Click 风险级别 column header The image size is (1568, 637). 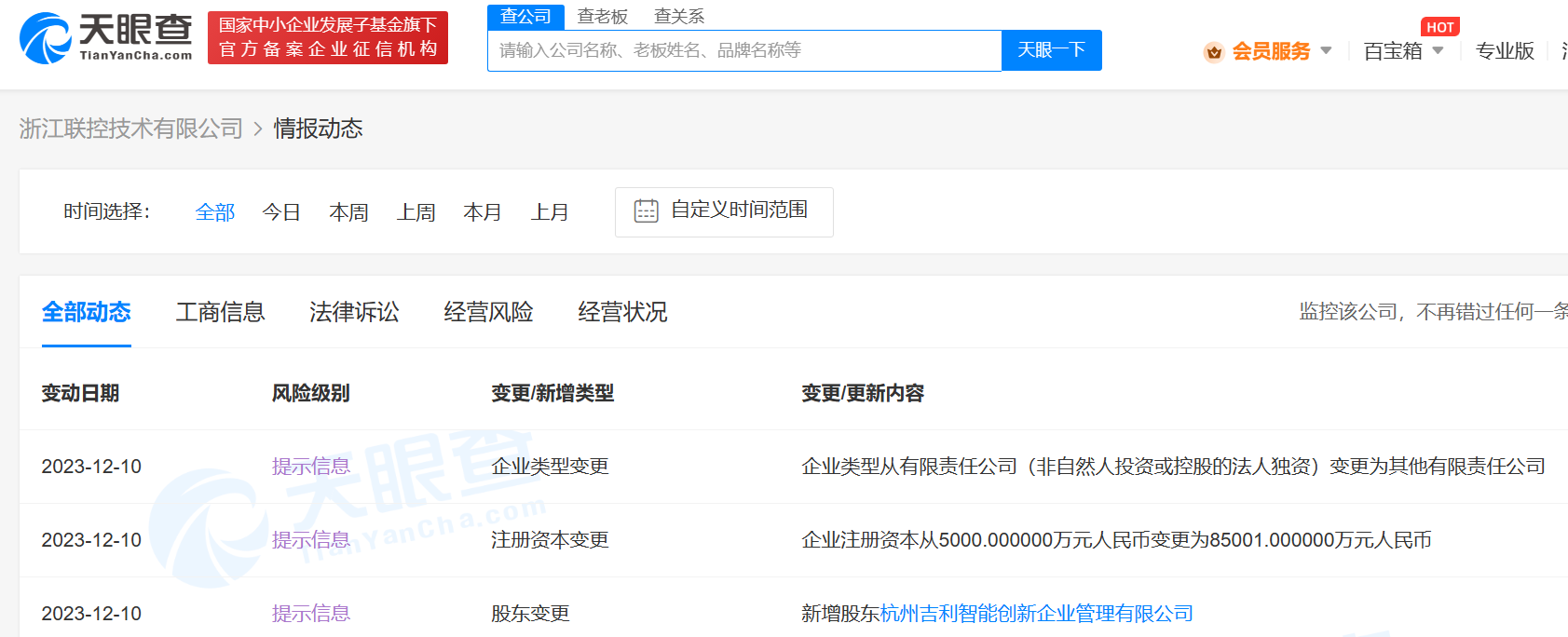[x=311, y=393]
